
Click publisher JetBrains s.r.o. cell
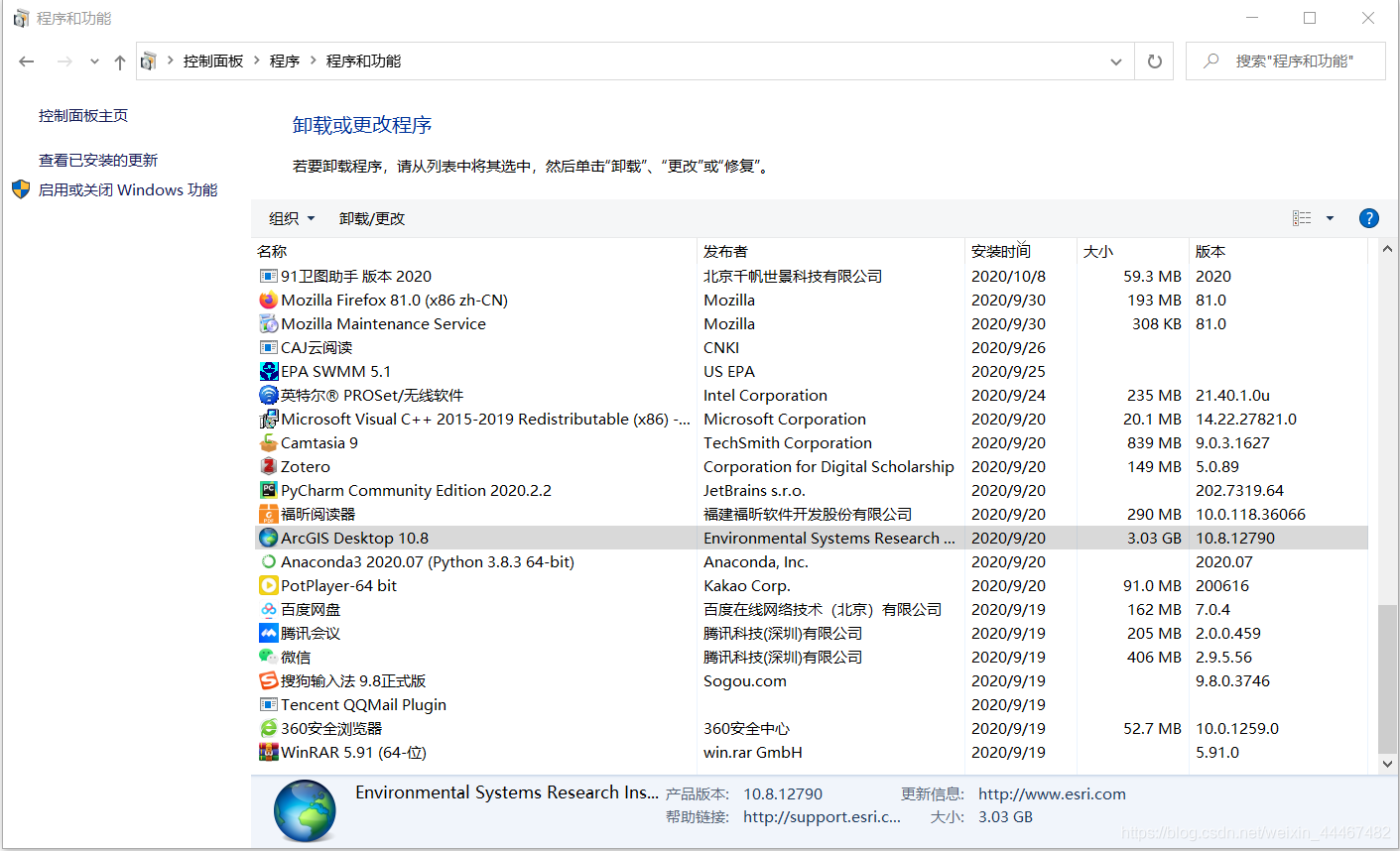point(754,490)
